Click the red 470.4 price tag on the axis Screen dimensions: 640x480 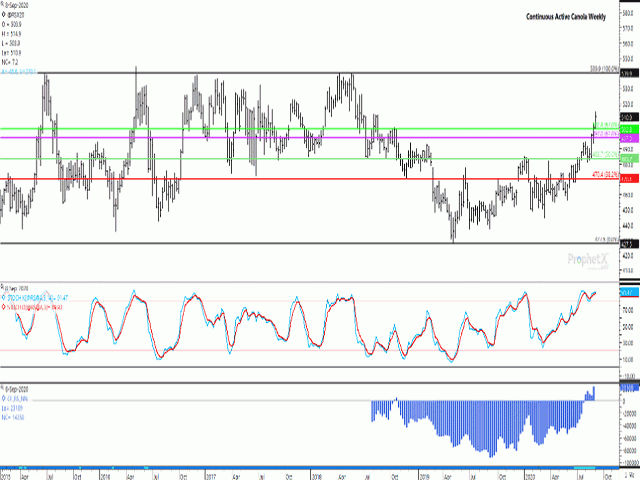629,179
